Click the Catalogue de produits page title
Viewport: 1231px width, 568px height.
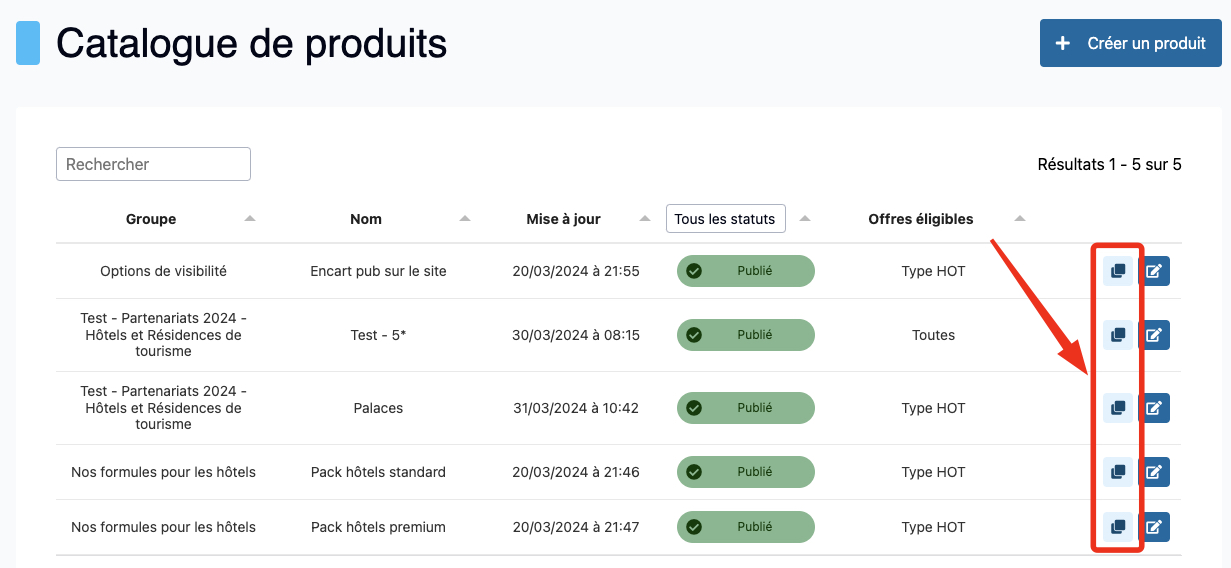point(251,44)
